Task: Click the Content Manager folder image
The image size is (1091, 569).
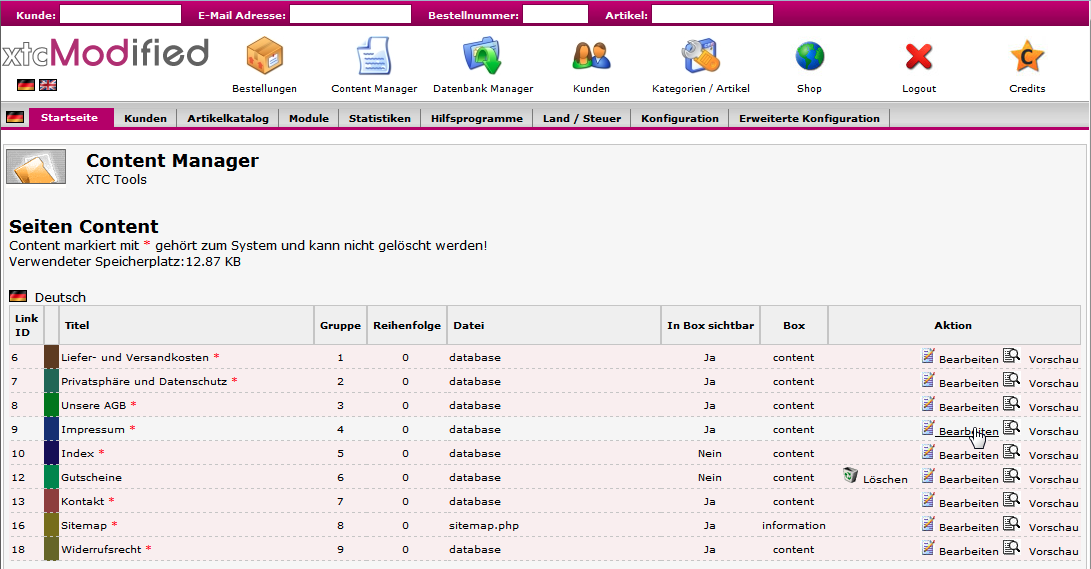Action: (x=36, y=167)
